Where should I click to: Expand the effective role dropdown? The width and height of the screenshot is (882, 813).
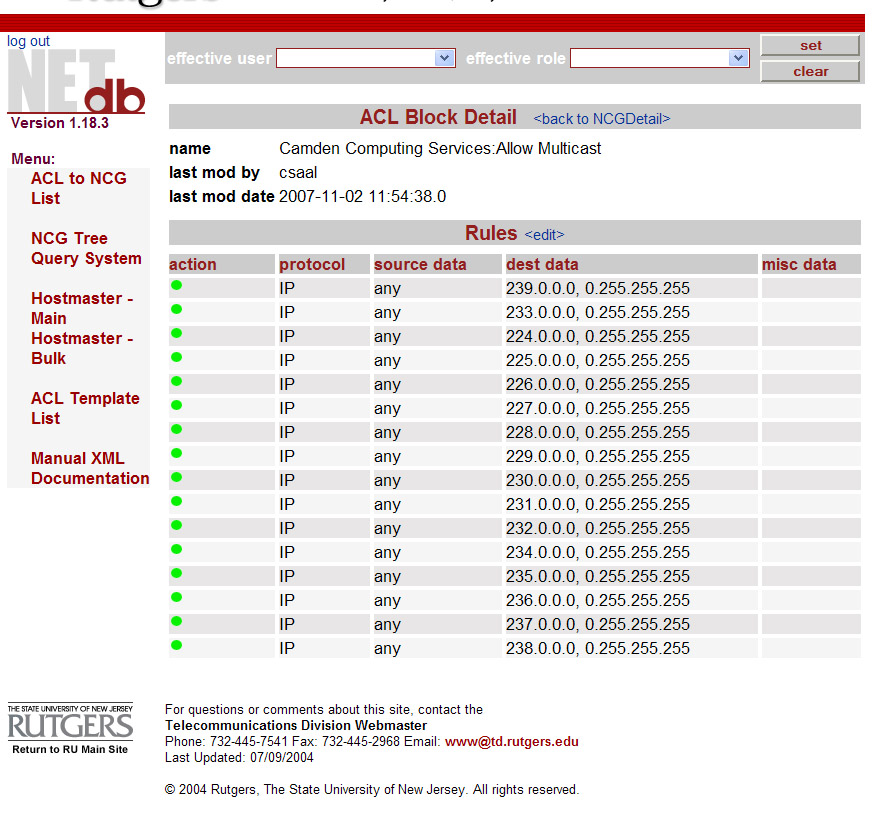point(659,59)
